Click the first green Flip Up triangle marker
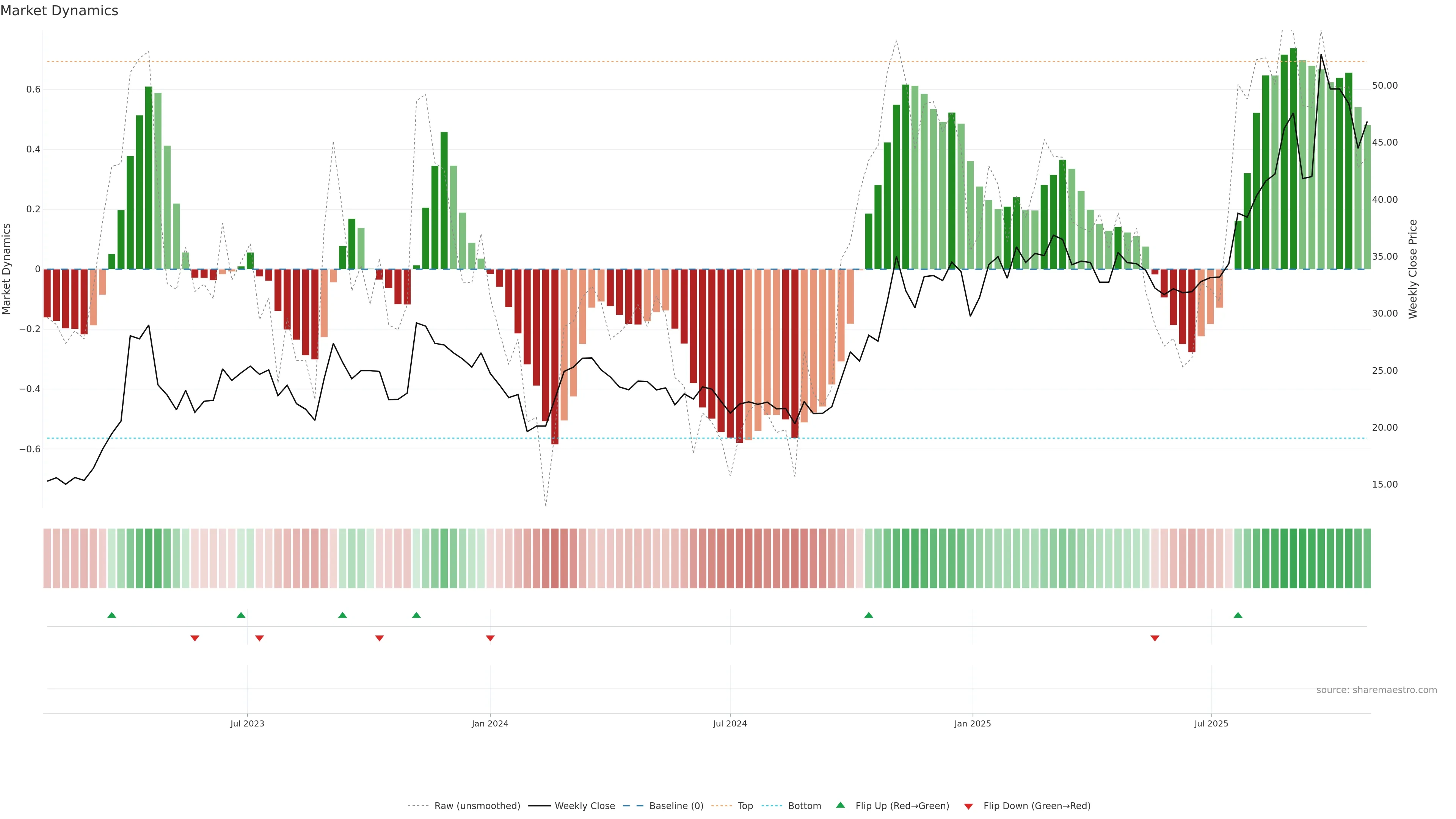This screenshot has width=1456, height=819. pos(111,615)
